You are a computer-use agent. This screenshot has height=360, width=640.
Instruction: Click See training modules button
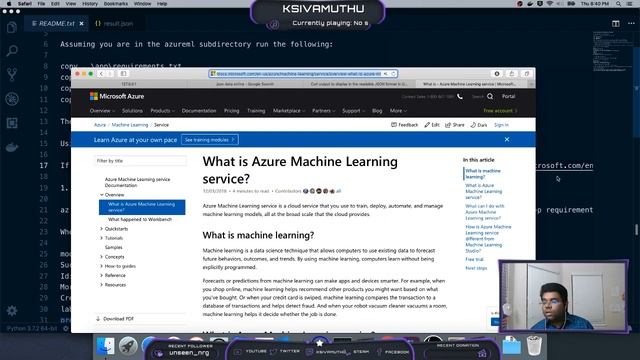[210, 140]
